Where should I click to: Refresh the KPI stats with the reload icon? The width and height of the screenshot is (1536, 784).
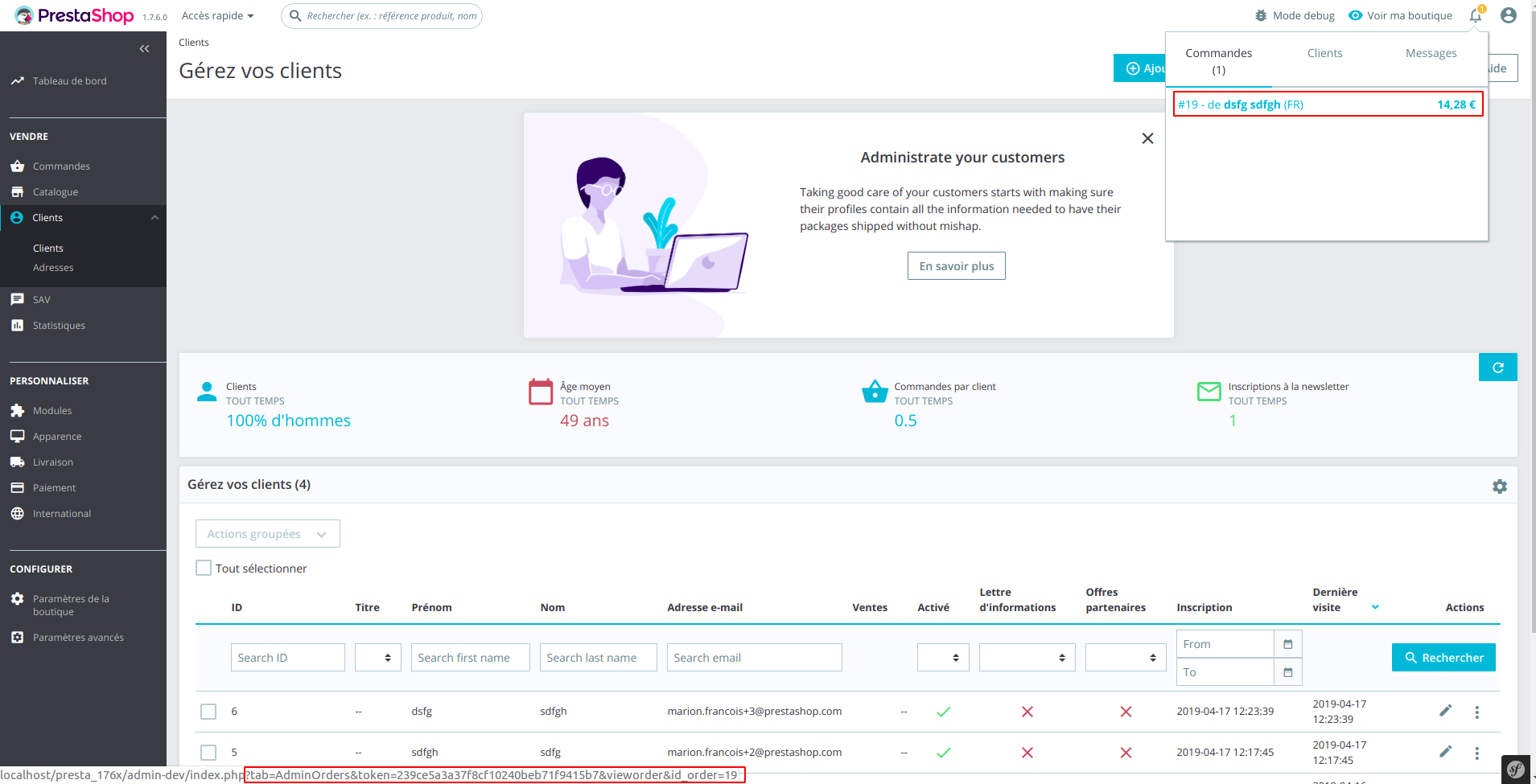1498,367
